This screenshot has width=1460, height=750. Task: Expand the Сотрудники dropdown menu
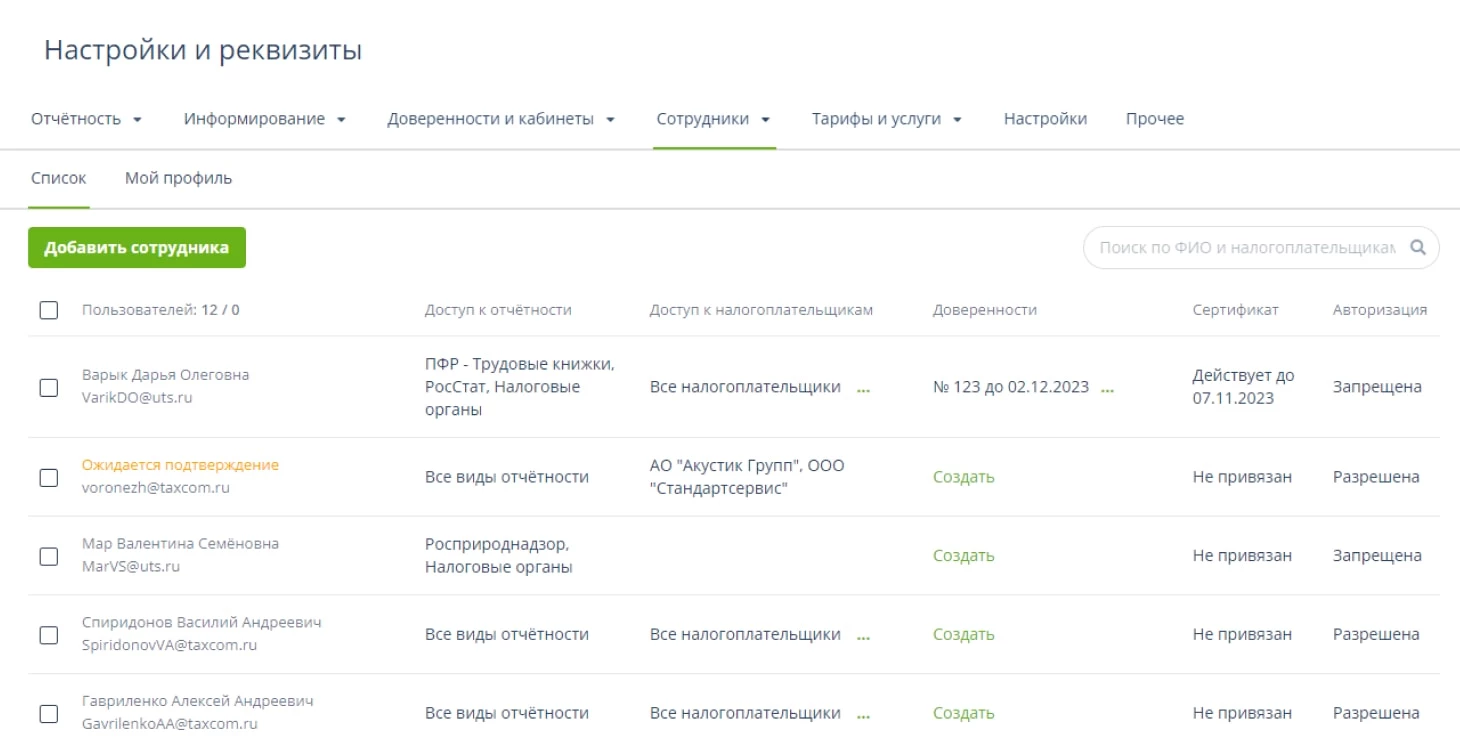pos(713,119)
